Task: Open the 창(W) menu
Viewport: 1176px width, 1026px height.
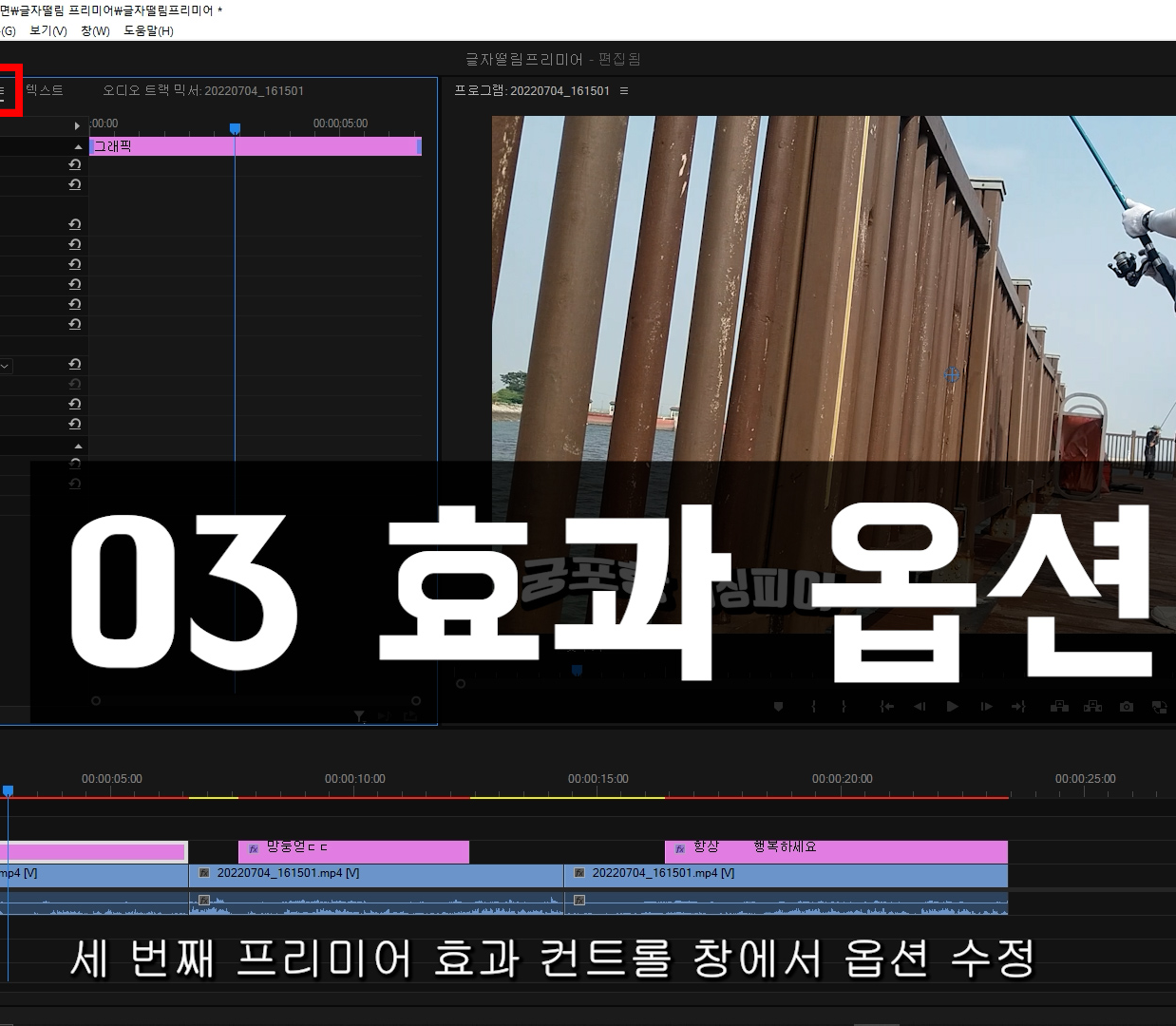Action: 95,30
